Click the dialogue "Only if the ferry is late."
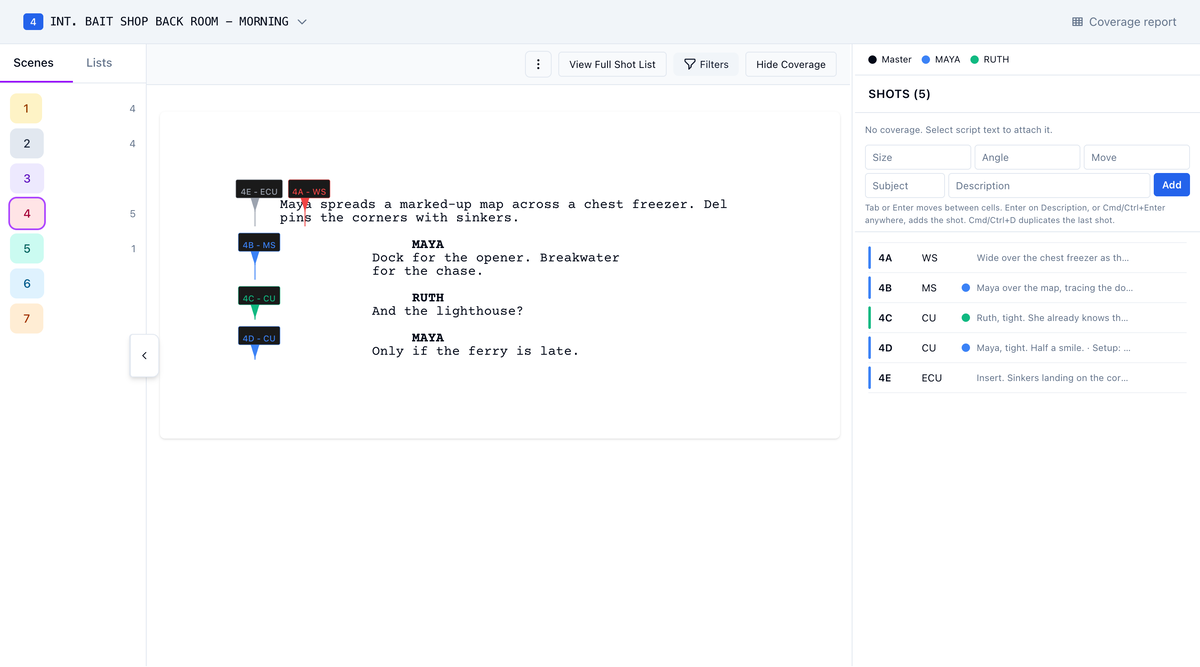 point(475,351)
